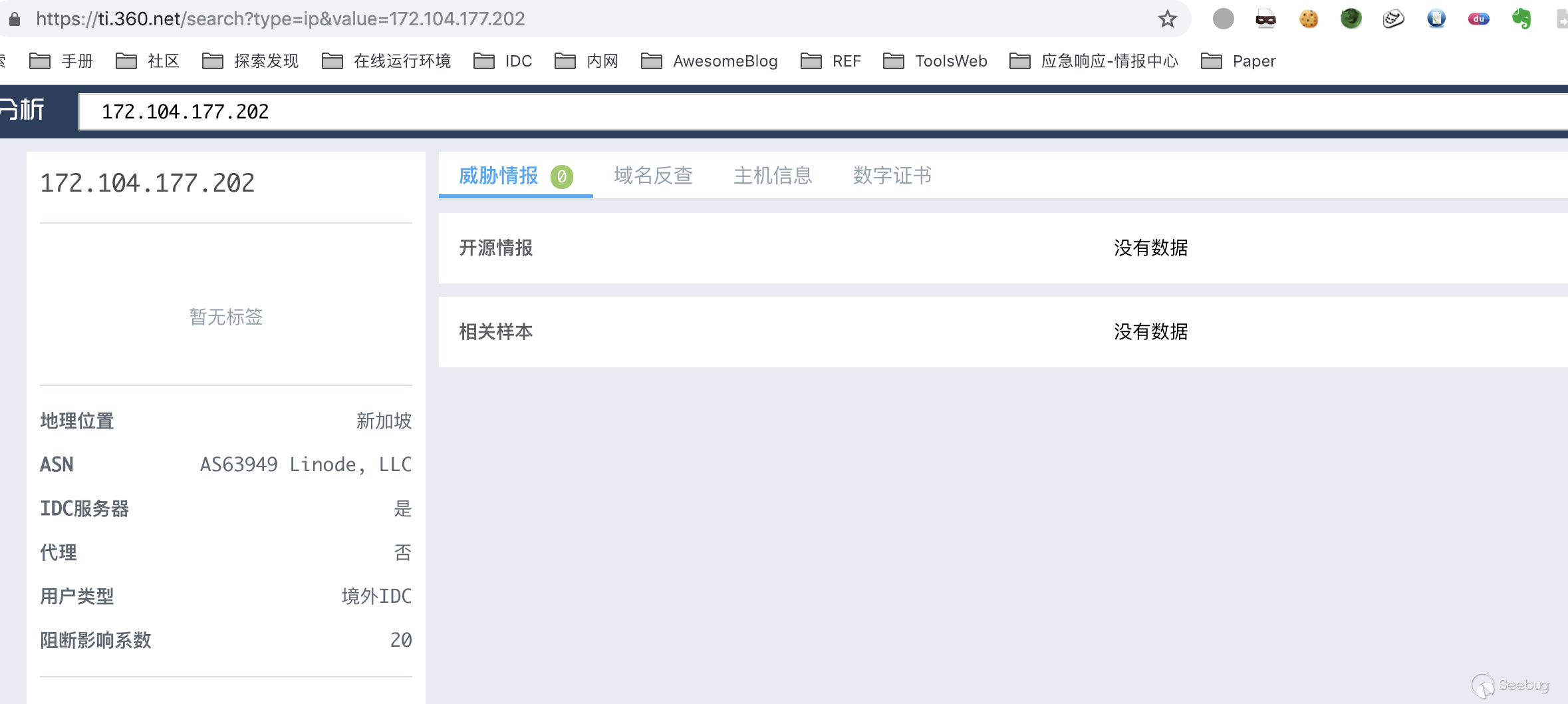Open the 内网 bookmarks folder
The image size is (1568, 704).
pyautogui.click(x=587, y=61)
